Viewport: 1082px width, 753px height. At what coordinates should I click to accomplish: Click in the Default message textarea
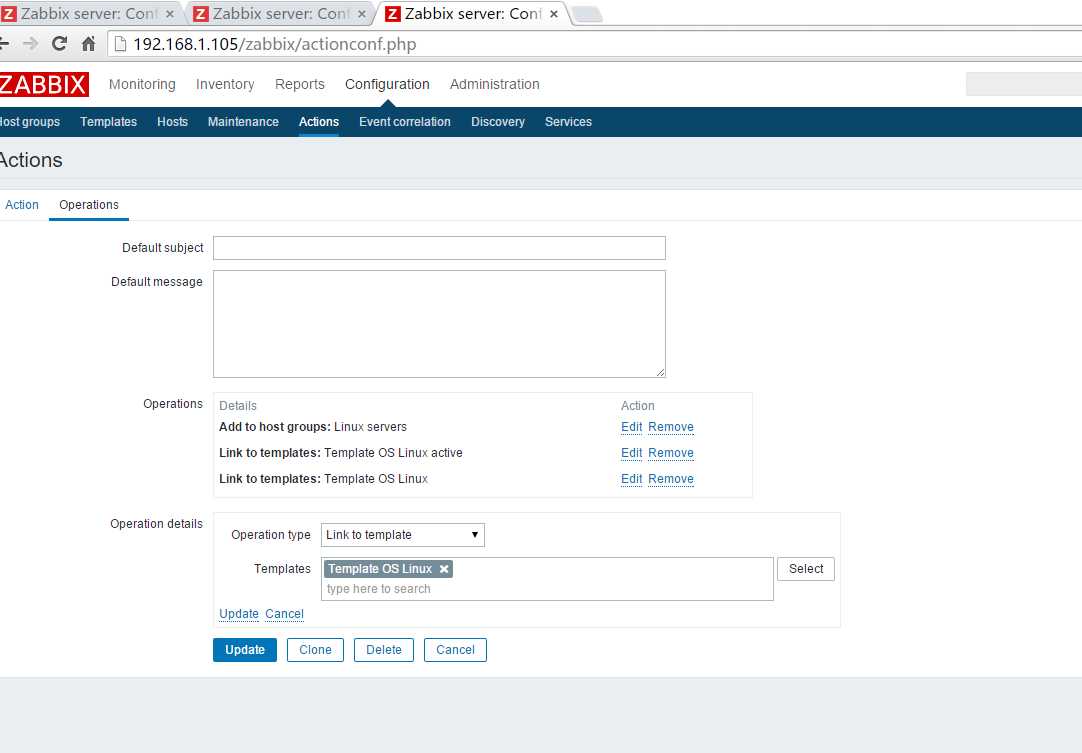click(x=439, y=324)
